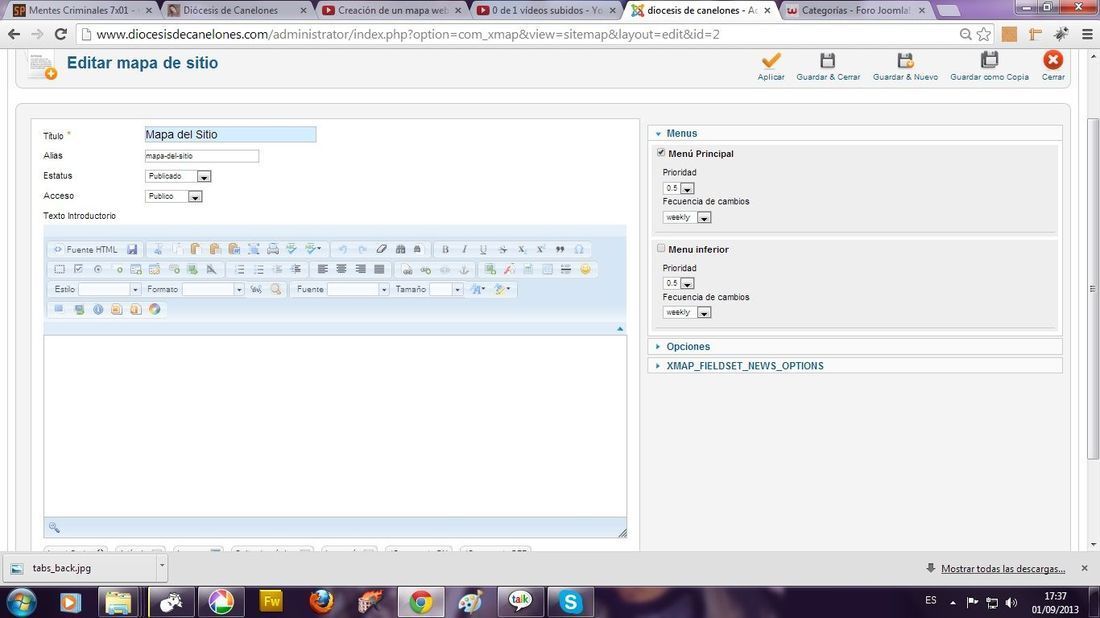Insert special character omega icon
The image size is (1100, 618).
[579, 250]
